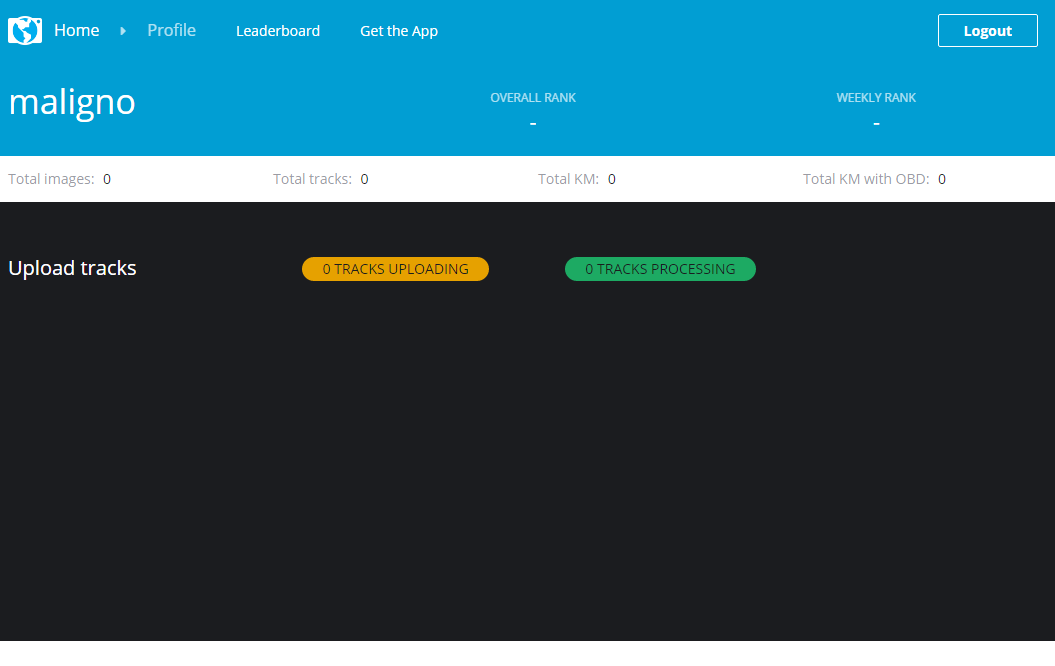The width and height of the screenshot is (1055, 666).
Task: Select the maligno username heading
Action: click(x=72, y=102)
